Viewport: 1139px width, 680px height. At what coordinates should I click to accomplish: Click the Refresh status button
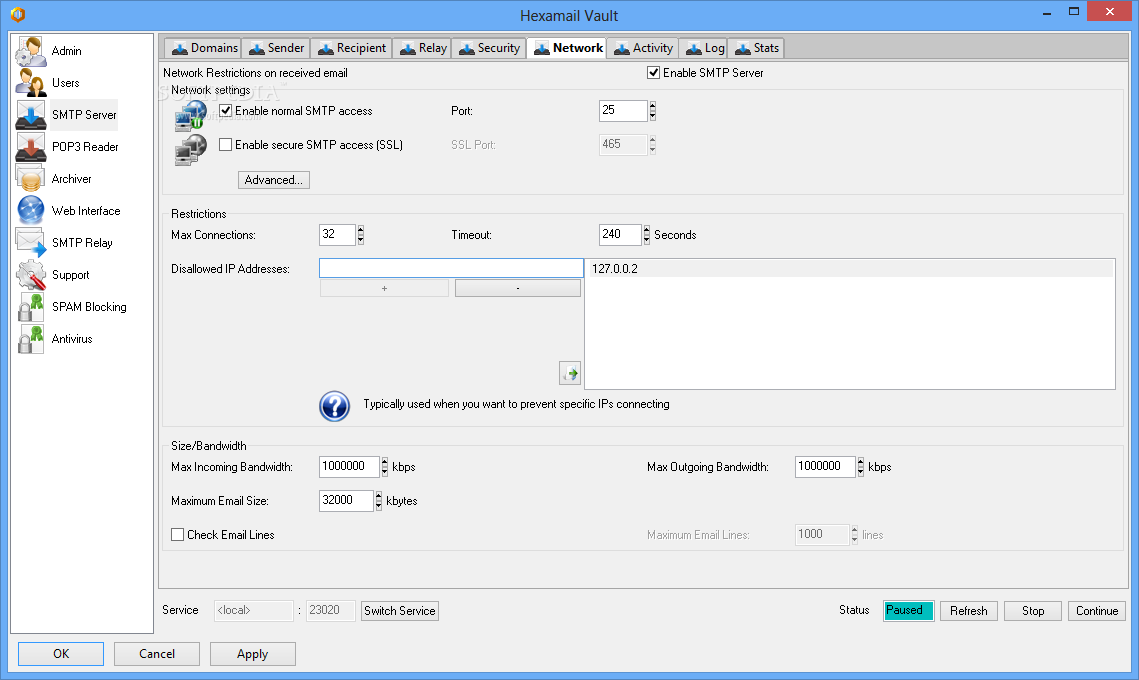tap(968, 611)
